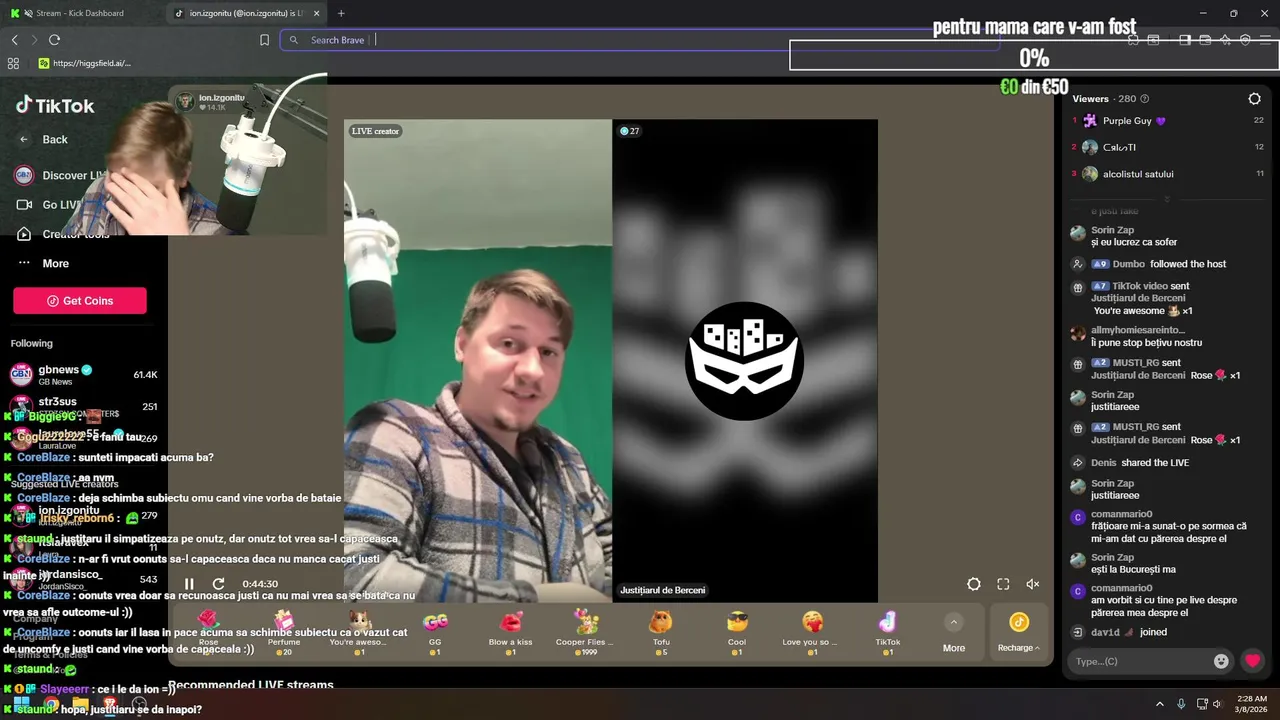Open the taskbar volume control
Screen dimensions: 1280x720
[1217, 704]
